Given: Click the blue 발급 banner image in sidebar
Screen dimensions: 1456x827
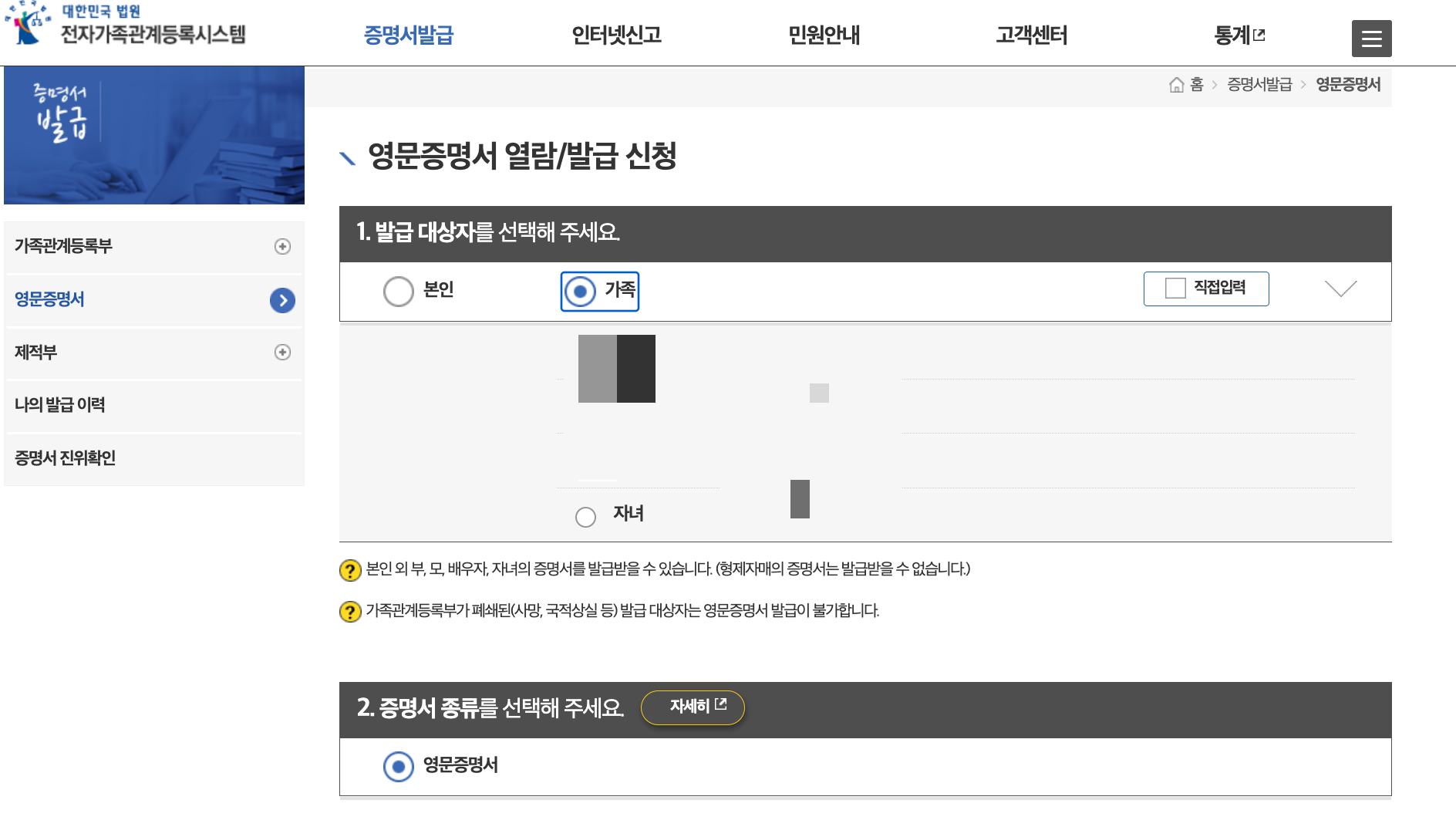Looking at the screenshot, I should coord(154,135).
